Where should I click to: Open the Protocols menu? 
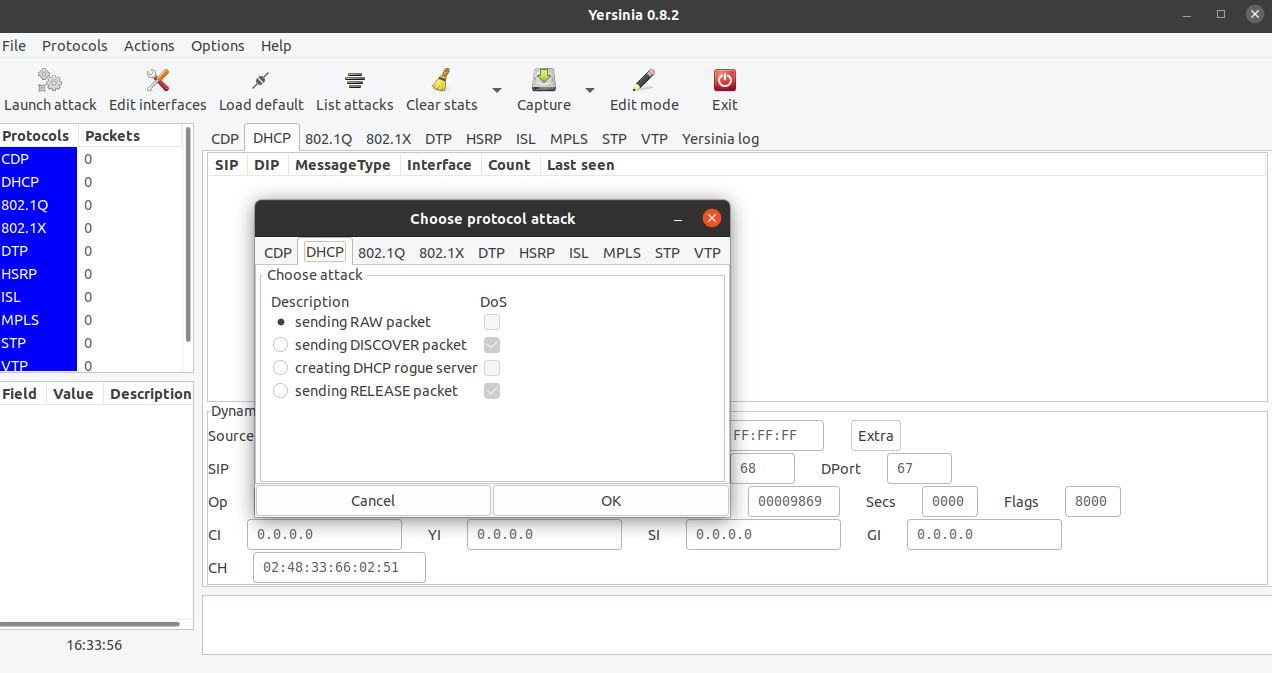(x=75, y=46)
